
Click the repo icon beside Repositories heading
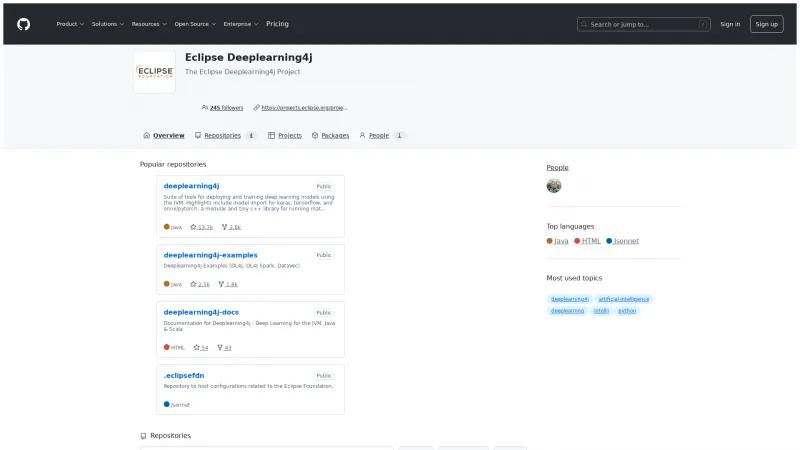pyautogui.click(x=143, y=436)
